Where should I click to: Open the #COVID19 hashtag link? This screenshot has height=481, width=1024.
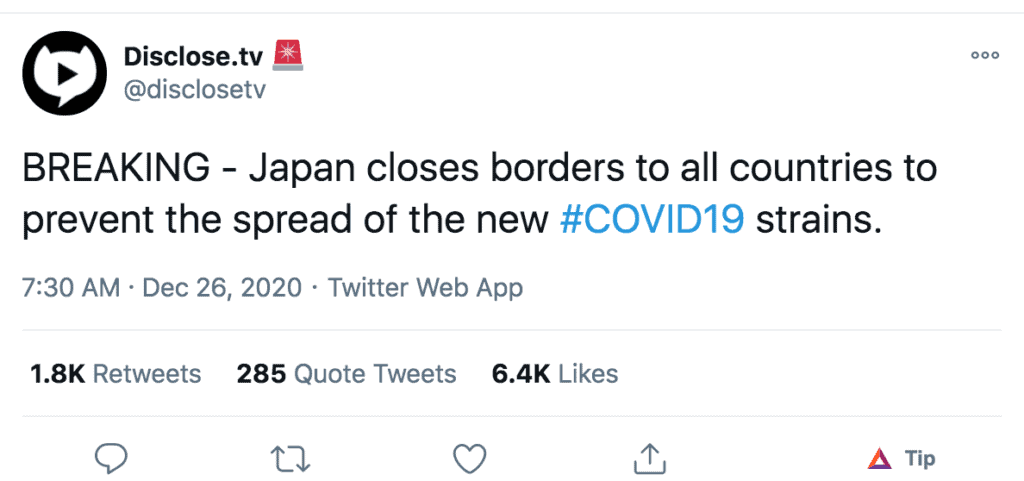point(652,219)
